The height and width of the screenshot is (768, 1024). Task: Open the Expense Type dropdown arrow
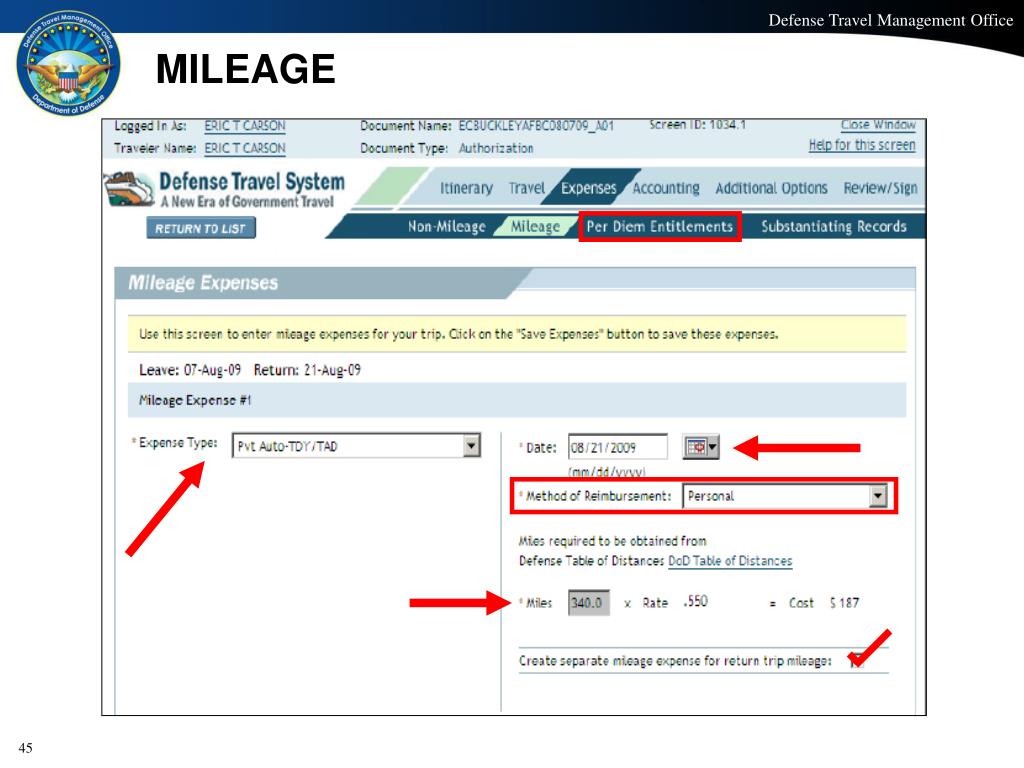pyautogui.click(x=471, y=446)
